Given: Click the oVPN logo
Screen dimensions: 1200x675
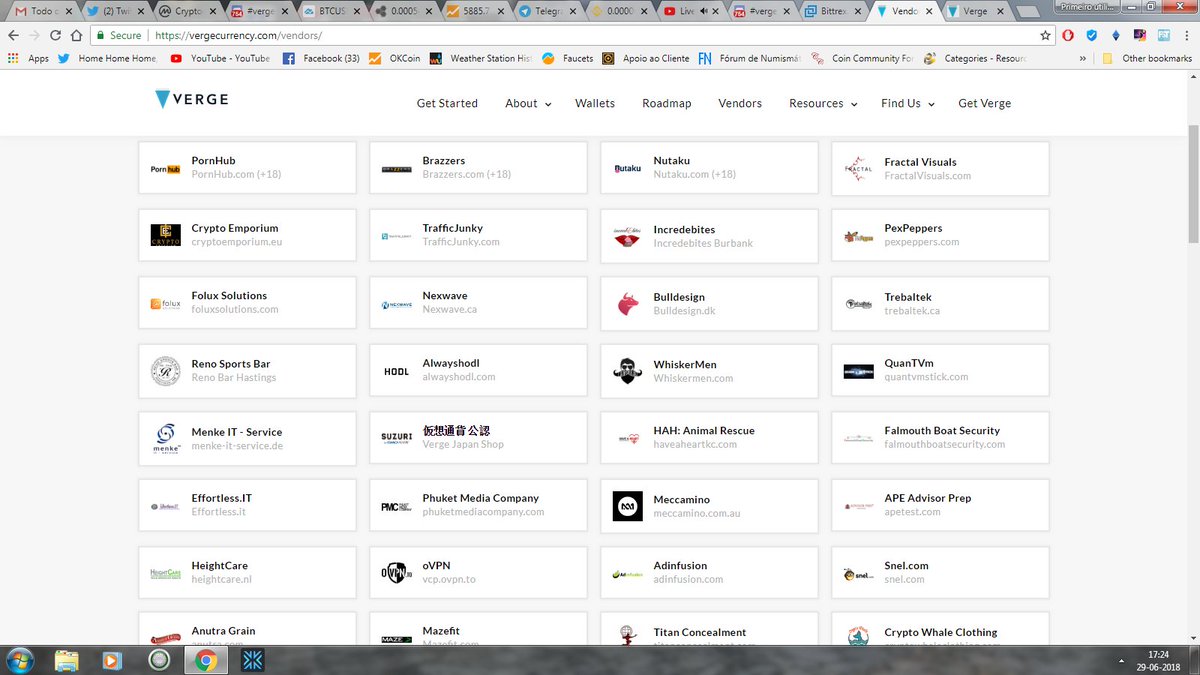Looking at the screenshot, I should (x=396, y=572).
